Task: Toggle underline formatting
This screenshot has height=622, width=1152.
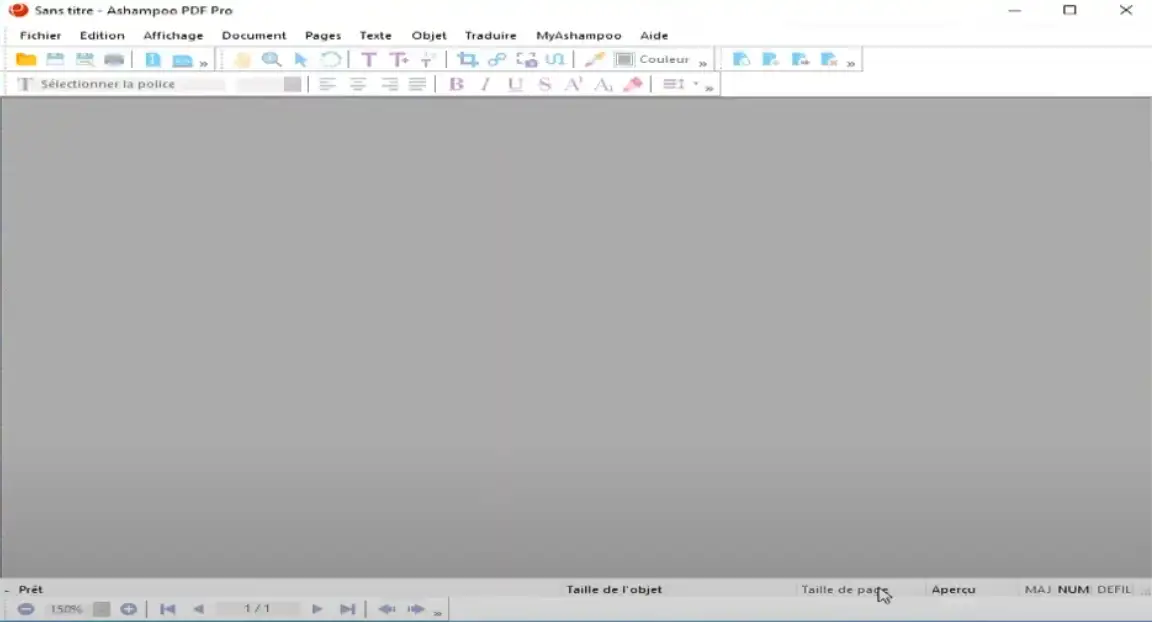Action: click(x=515, y=85)
